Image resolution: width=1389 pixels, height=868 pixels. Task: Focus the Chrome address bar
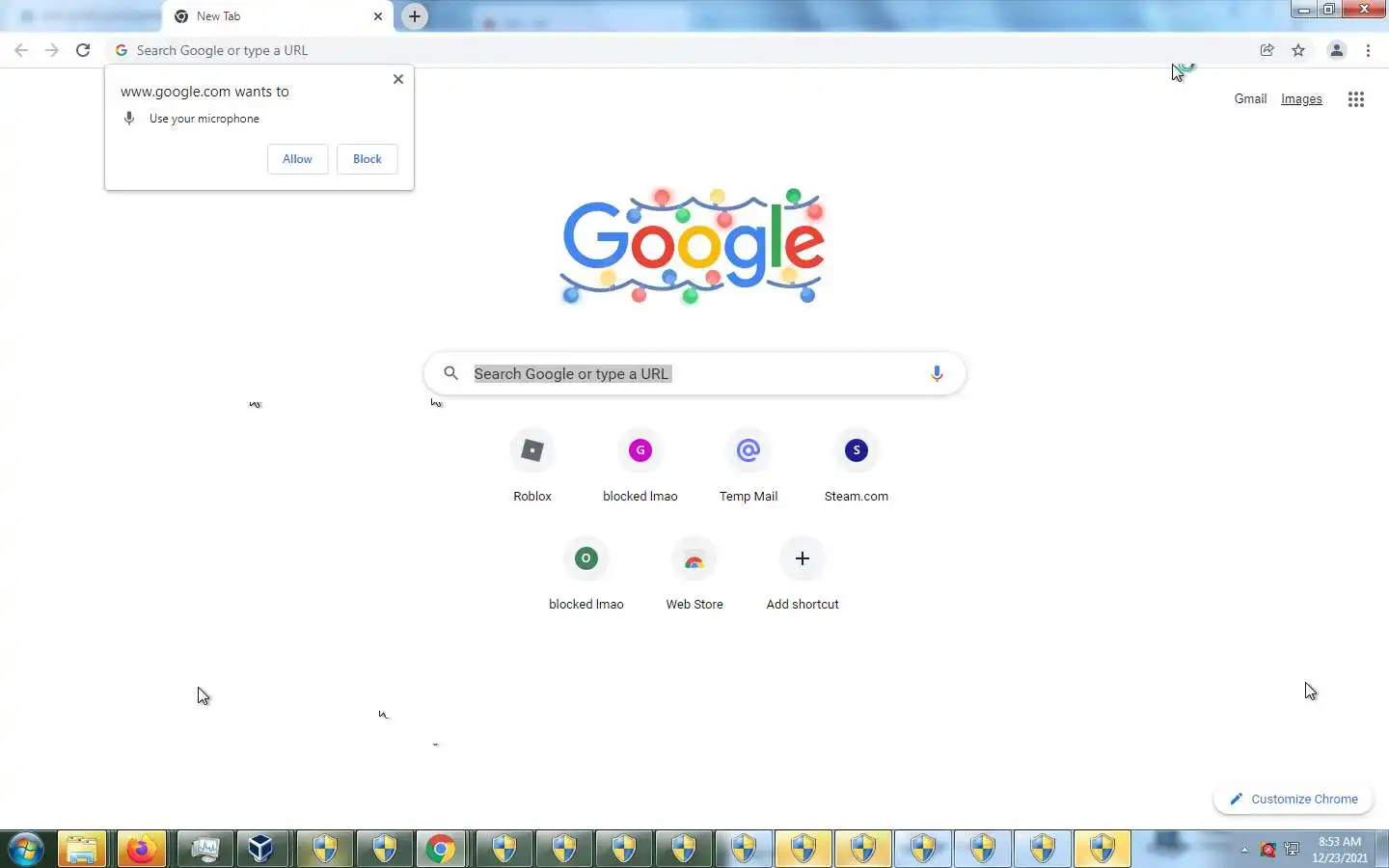[675, 50]
